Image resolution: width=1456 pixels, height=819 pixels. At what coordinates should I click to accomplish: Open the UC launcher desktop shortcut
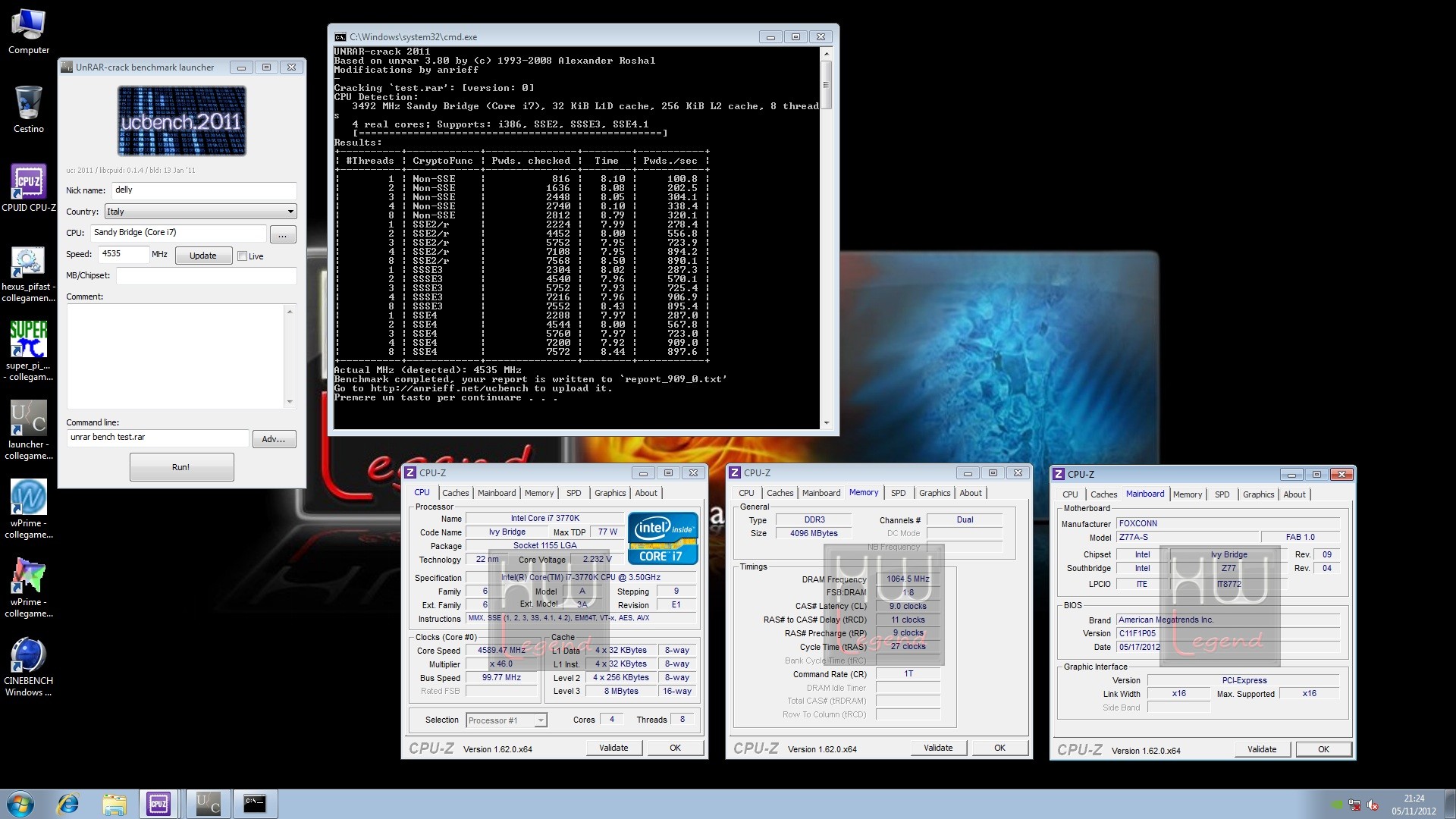coord(28,429)
